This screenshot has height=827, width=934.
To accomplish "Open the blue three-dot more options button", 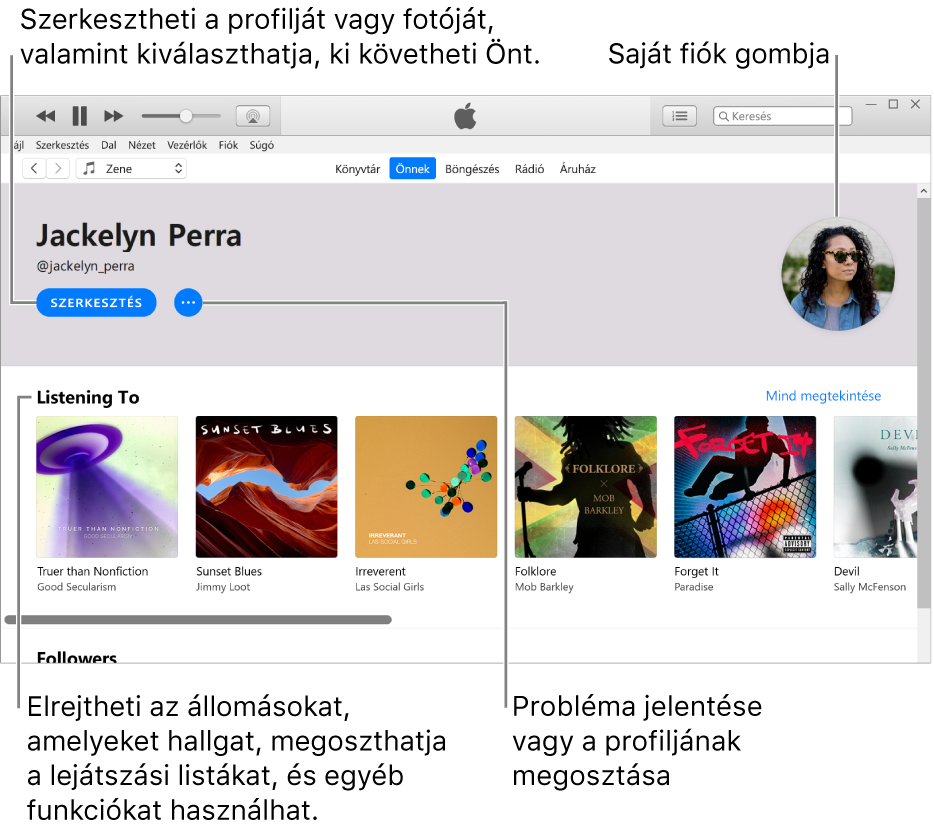I will tap(188, 303).
